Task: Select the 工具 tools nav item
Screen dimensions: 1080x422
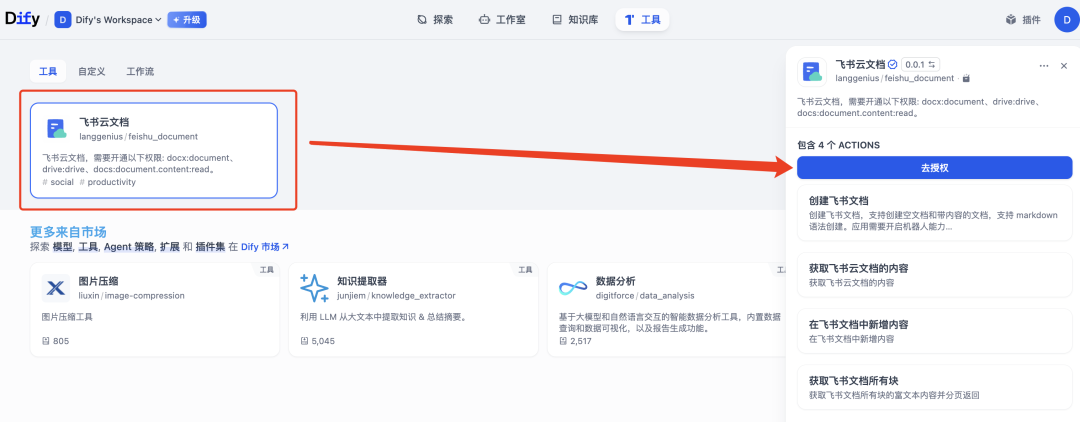Action: pyautogui.click(x=642, y=20)
